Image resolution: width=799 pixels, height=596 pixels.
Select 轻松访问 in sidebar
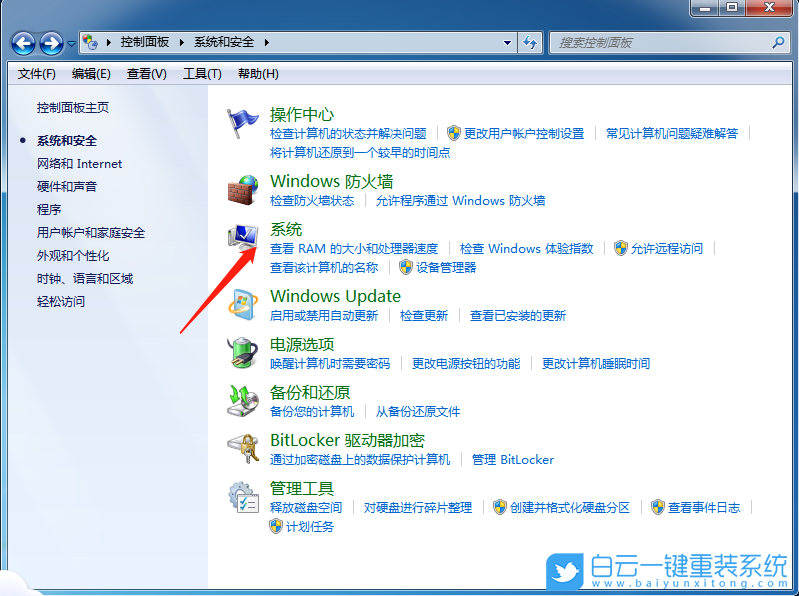click(61, 302)
